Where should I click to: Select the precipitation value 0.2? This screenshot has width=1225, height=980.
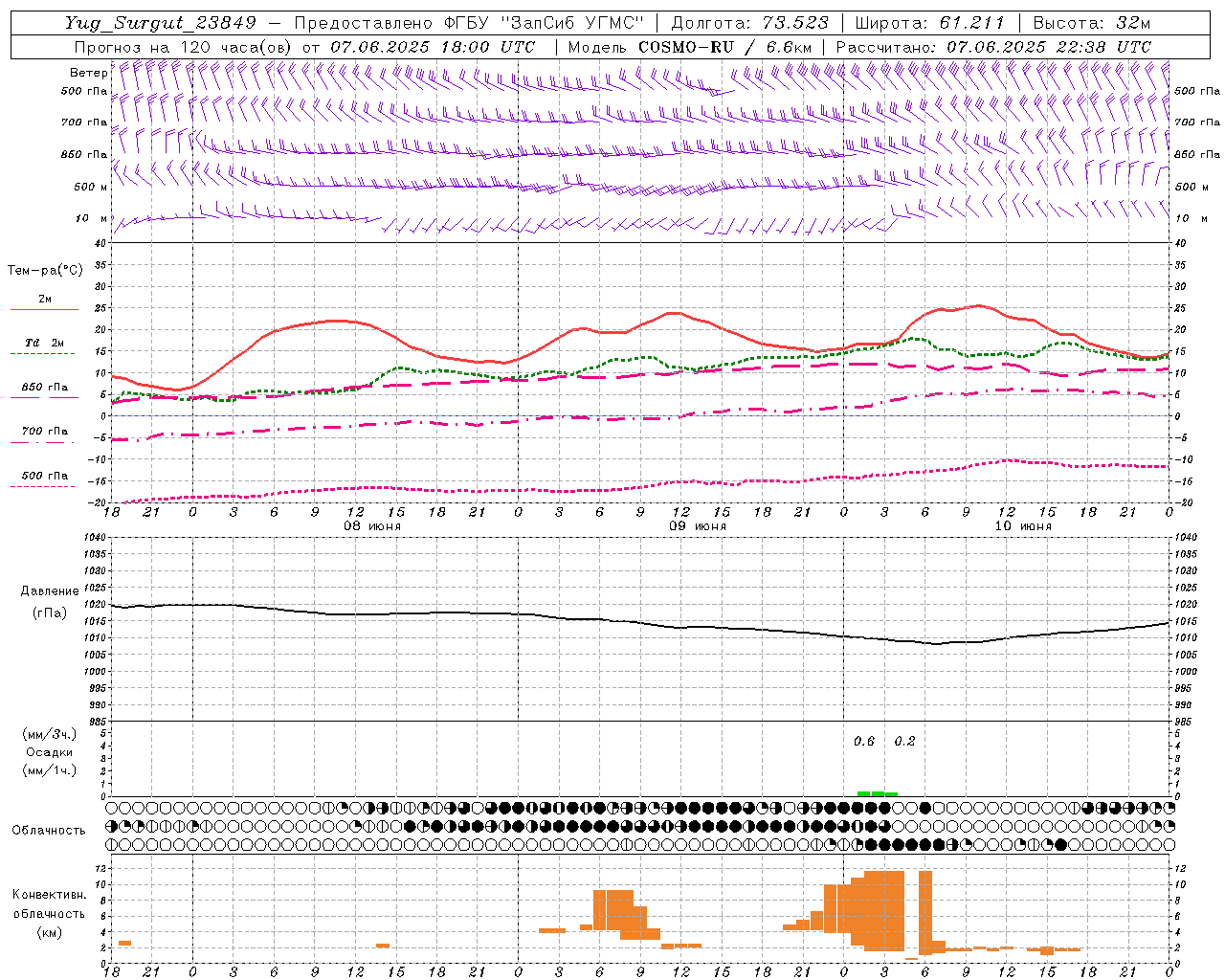904,741
